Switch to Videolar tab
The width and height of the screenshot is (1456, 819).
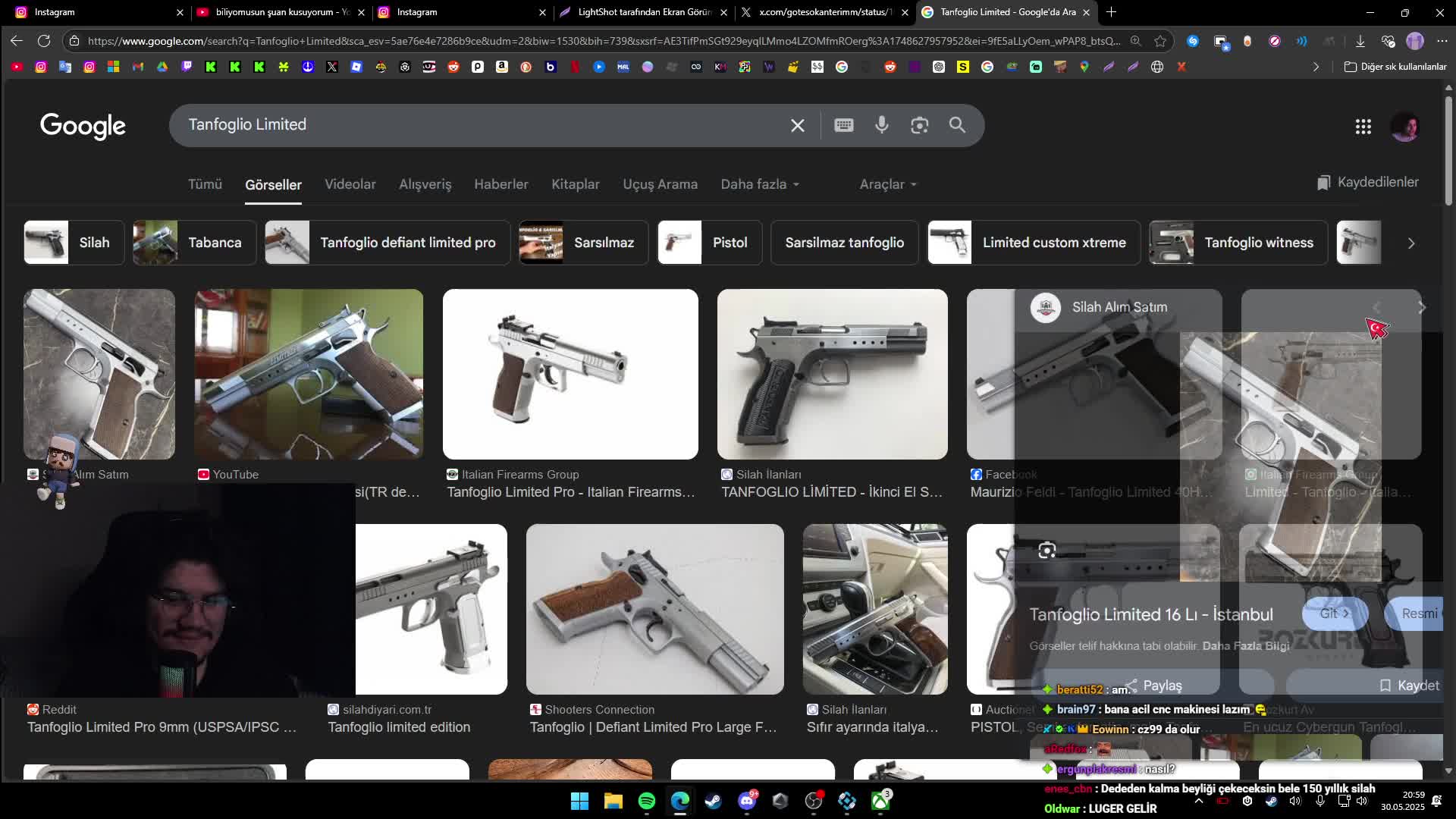pyautogui.click(x=350, y=184)
